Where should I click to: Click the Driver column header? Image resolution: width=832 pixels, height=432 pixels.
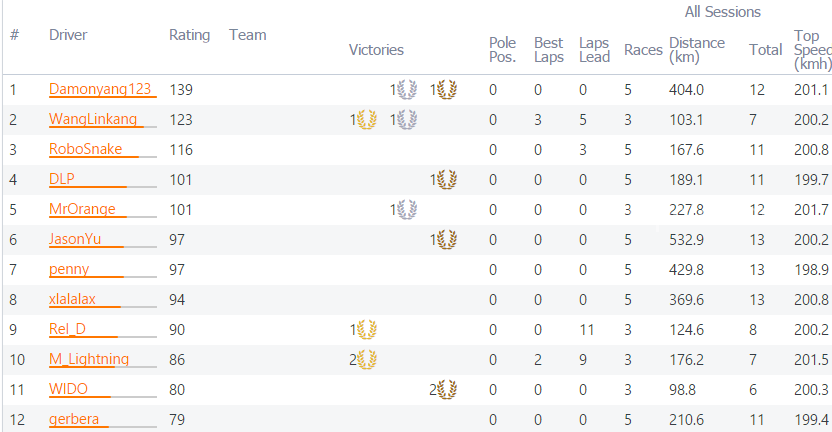click(68, 35)
